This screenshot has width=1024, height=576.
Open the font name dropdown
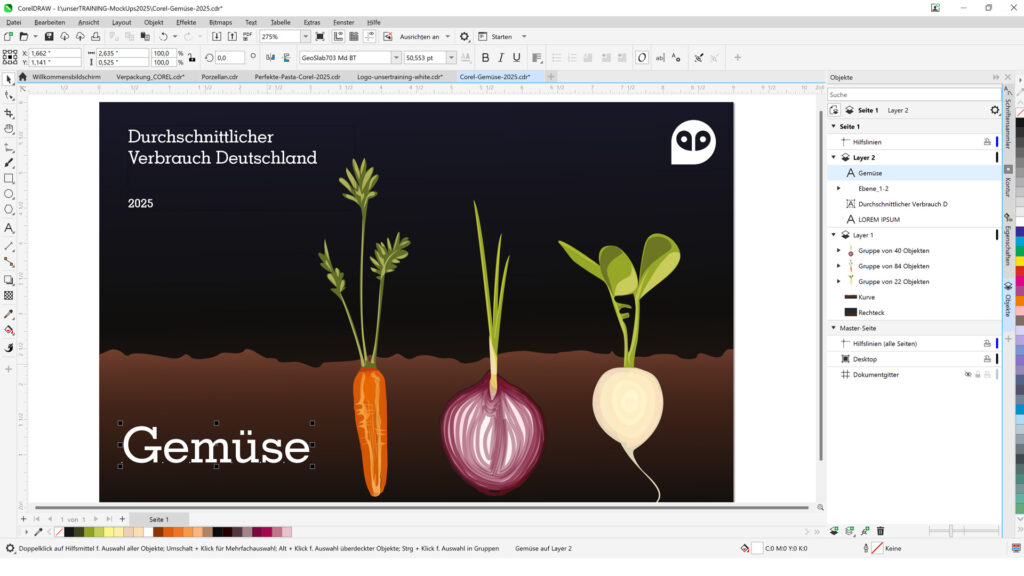pyautogui.click(x=396, y=57)
